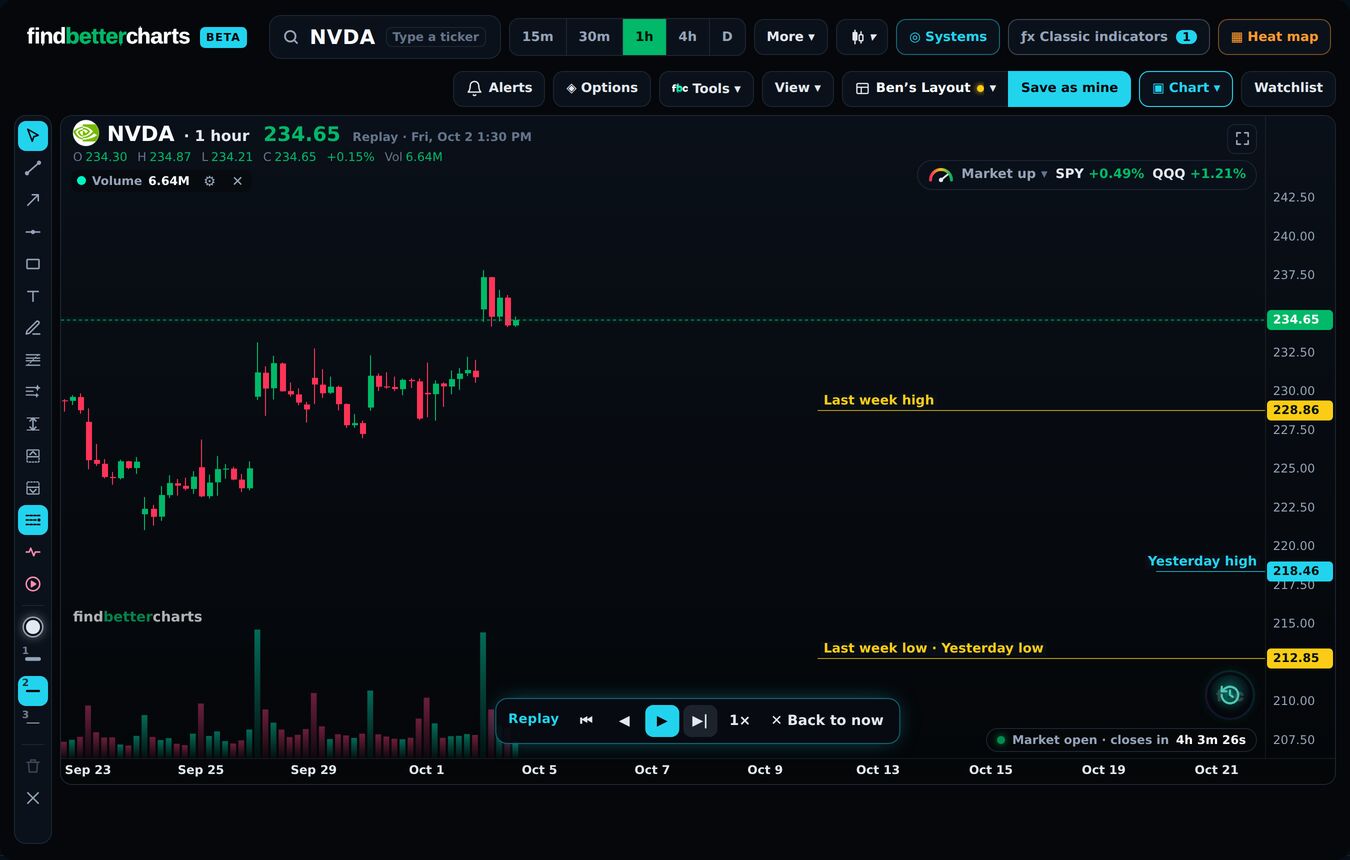Open Volume indicator settings gear
The width and height of the screenshot is (1350, 860).
209,181
